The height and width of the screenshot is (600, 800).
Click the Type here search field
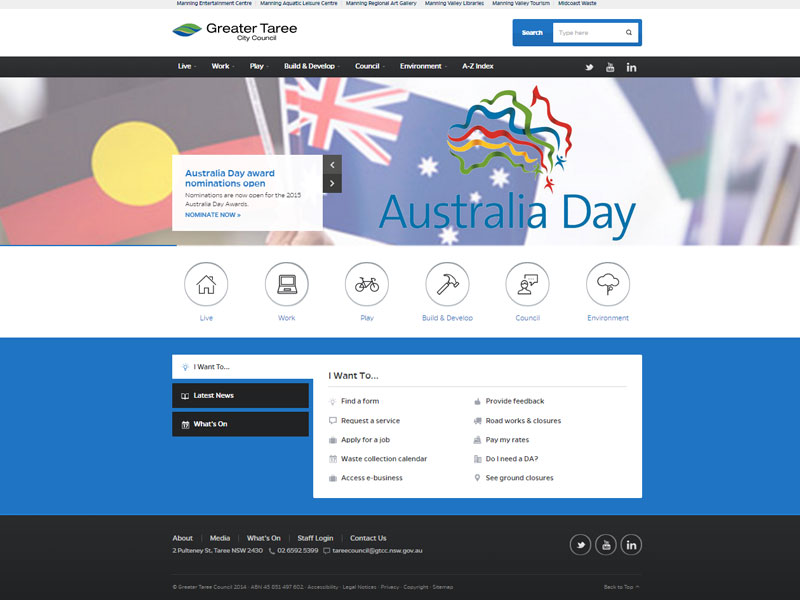point(590,32)
